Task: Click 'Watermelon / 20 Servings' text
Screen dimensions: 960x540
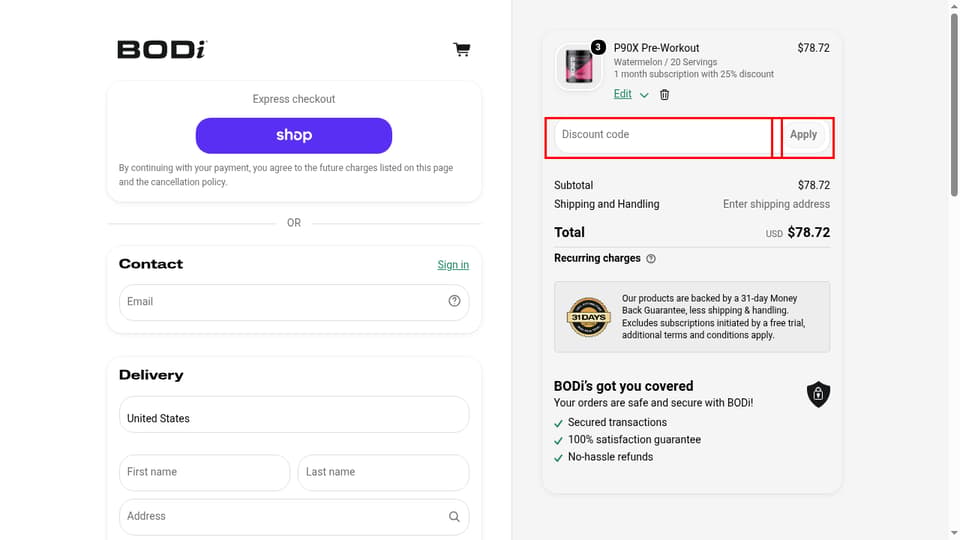Action: click(665, 62)
